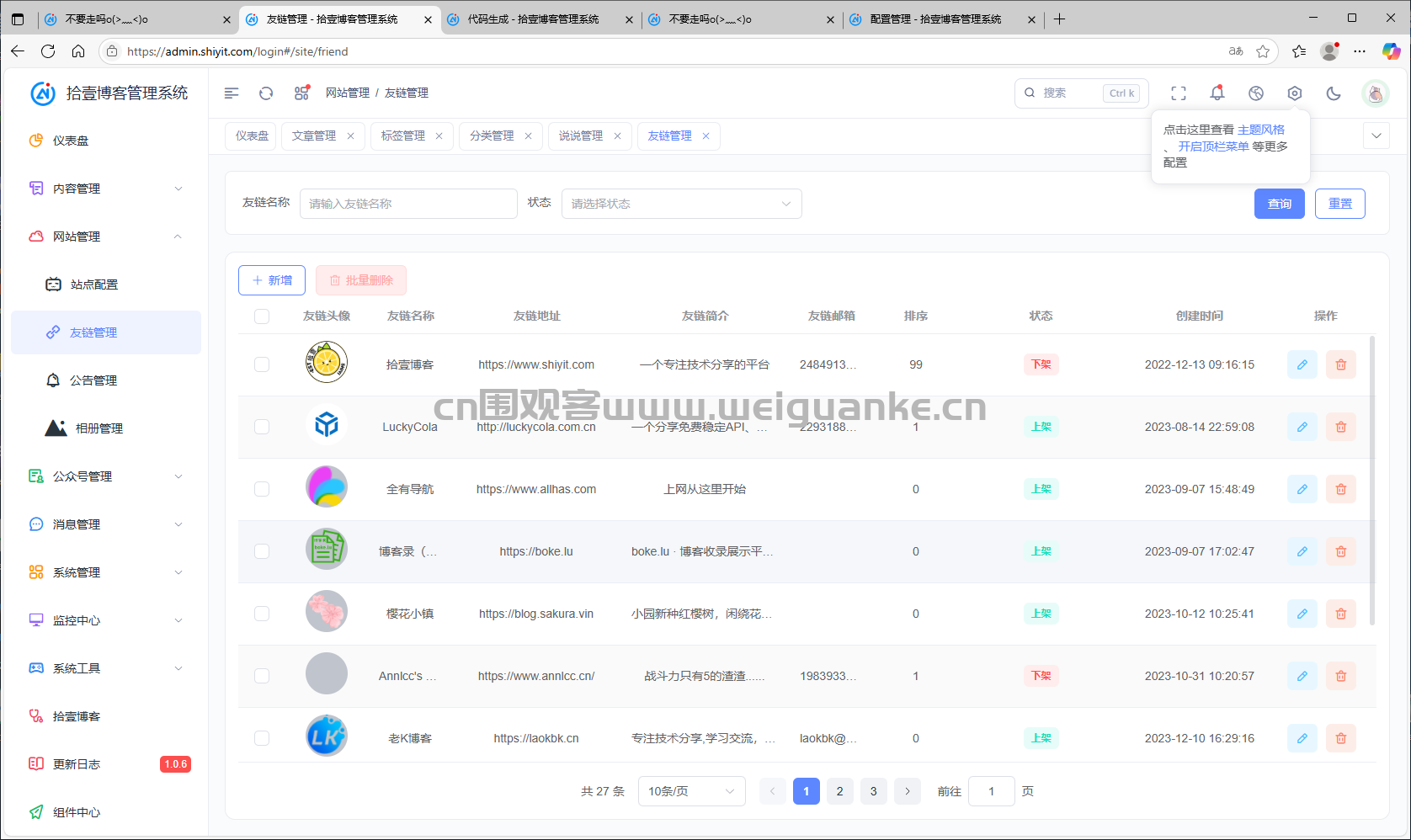Open the 拾壹博客 sidebar link
Image resolution: width=1411 pixels, height=840 pixels.
tap(106, 716)
